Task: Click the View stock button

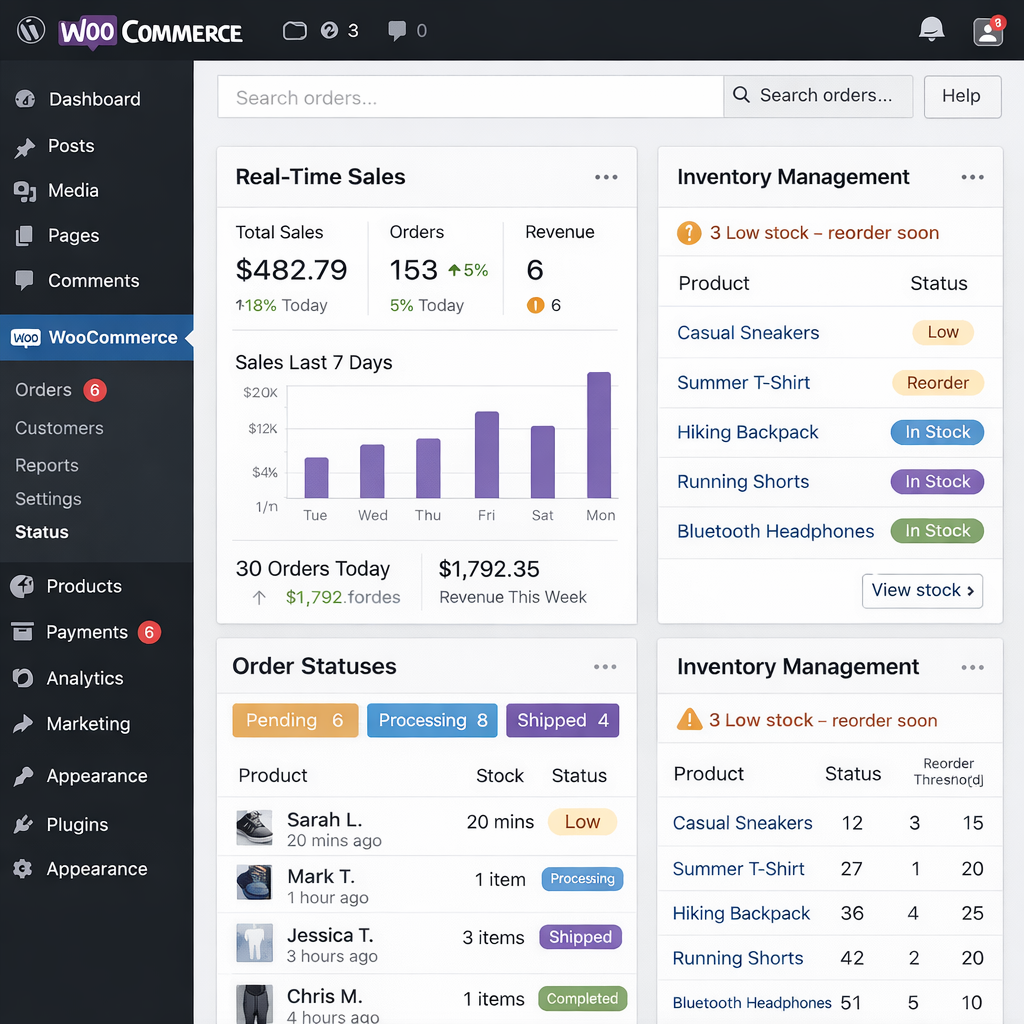Action: (x=922, y=590)
